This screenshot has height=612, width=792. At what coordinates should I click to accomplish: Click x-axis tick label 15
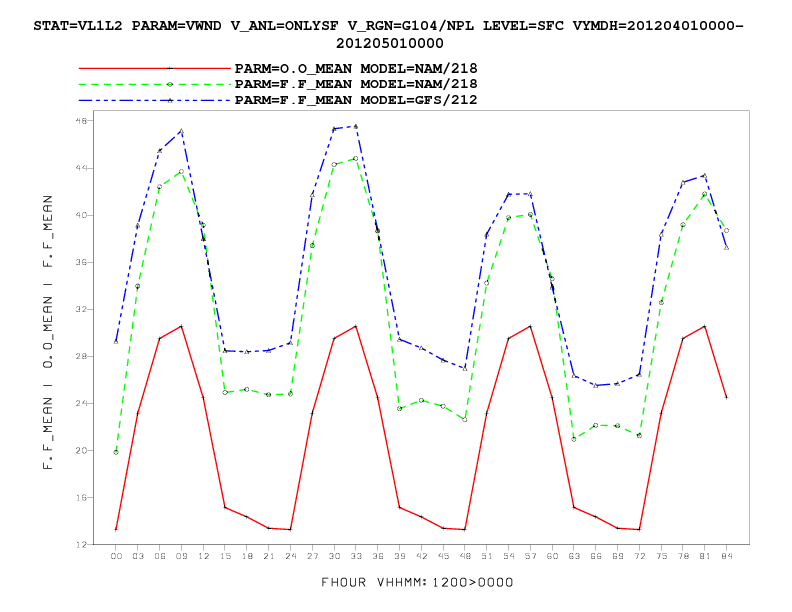pos(225,556)
